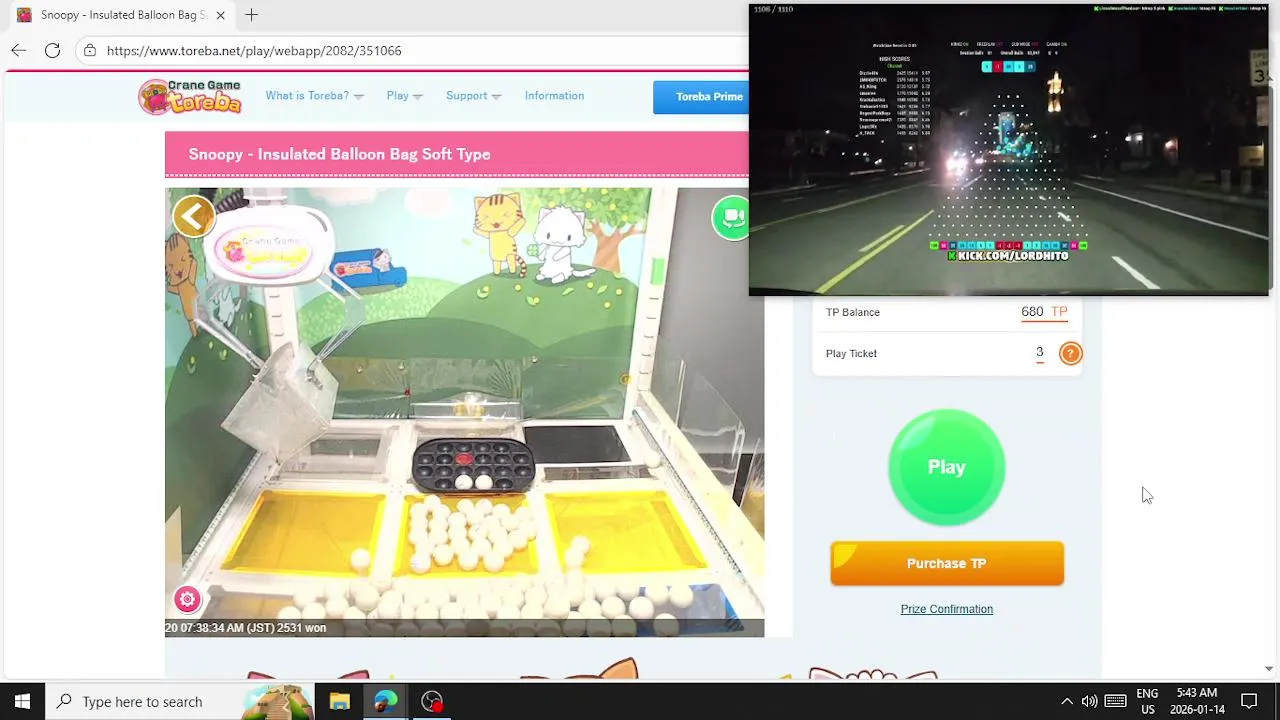Reload the page in browser
This screenshot has width=1280, height=720.
(x=52, y=50)
